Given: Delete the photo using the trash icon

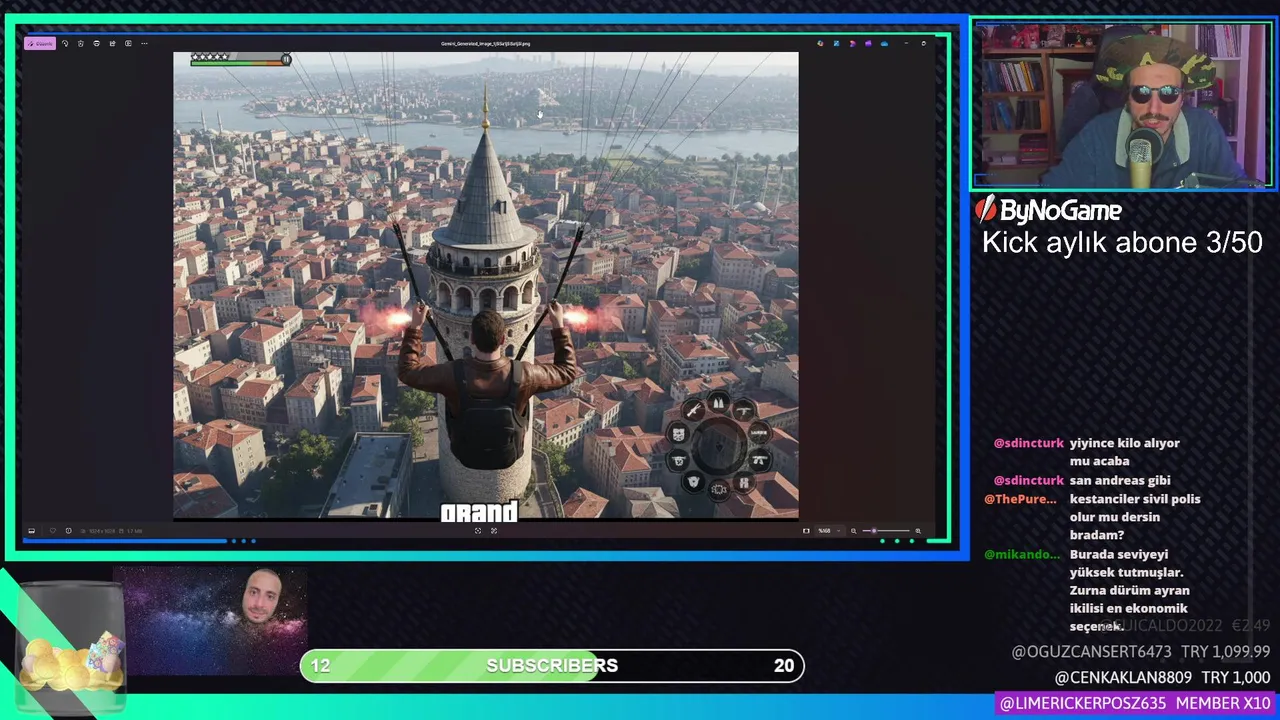Looking at the screenshot, I should click(x=81, y=44).
